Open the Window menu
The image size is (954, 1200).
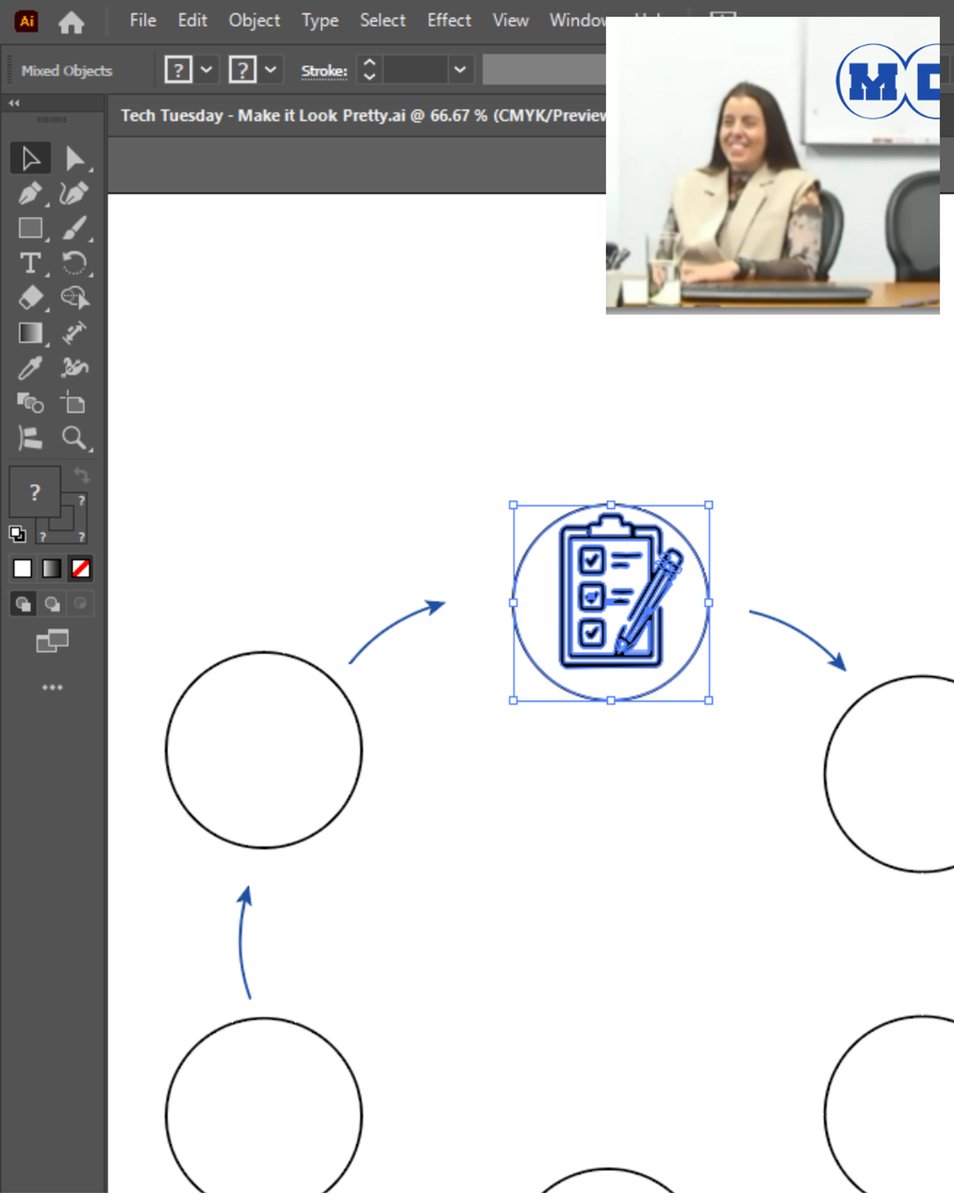pos(577,20)
